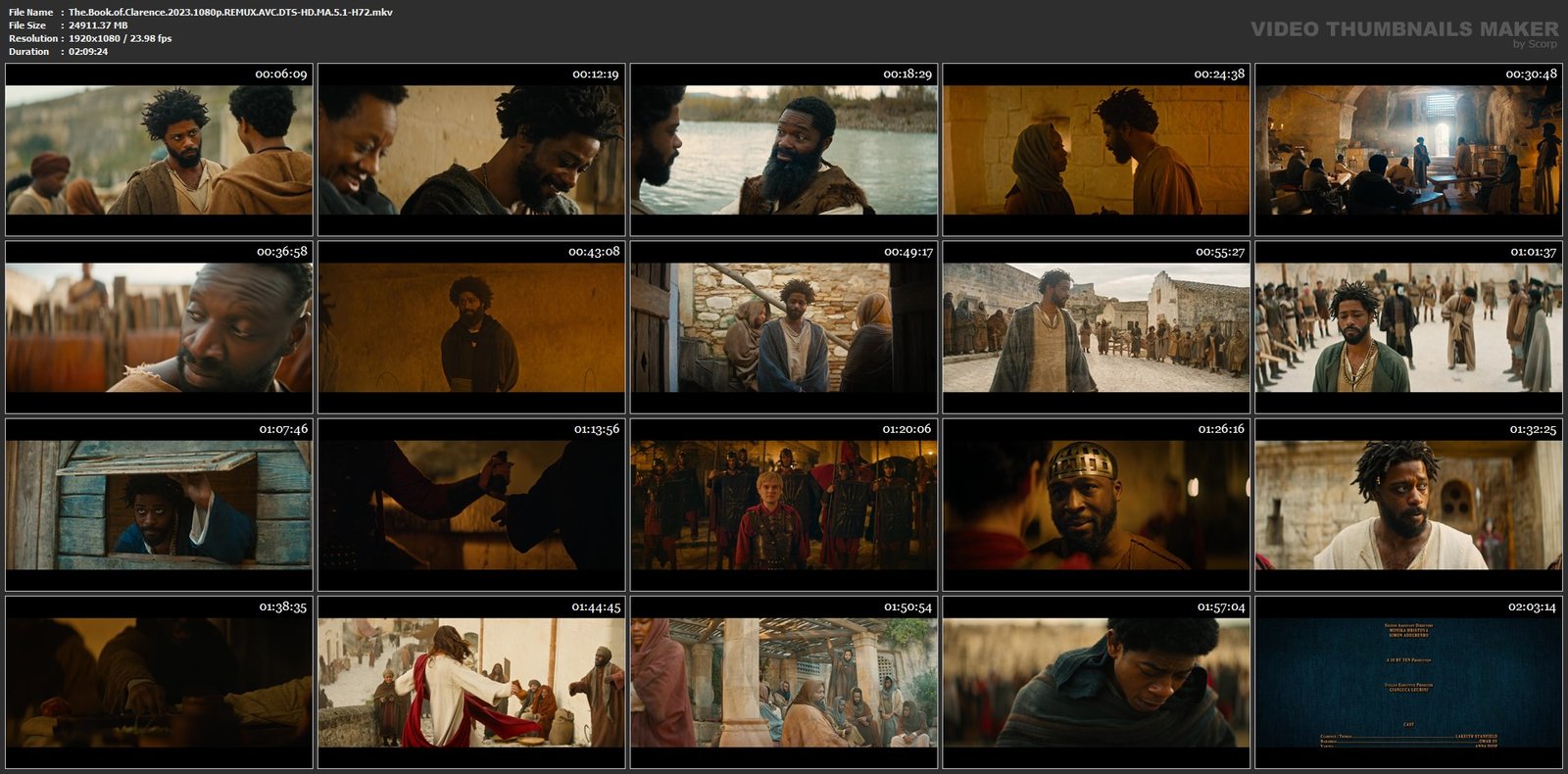Select the thumbnail stamped 01:26:16
Viewport: 1568px width, 774px height.
click(1097, 505)
